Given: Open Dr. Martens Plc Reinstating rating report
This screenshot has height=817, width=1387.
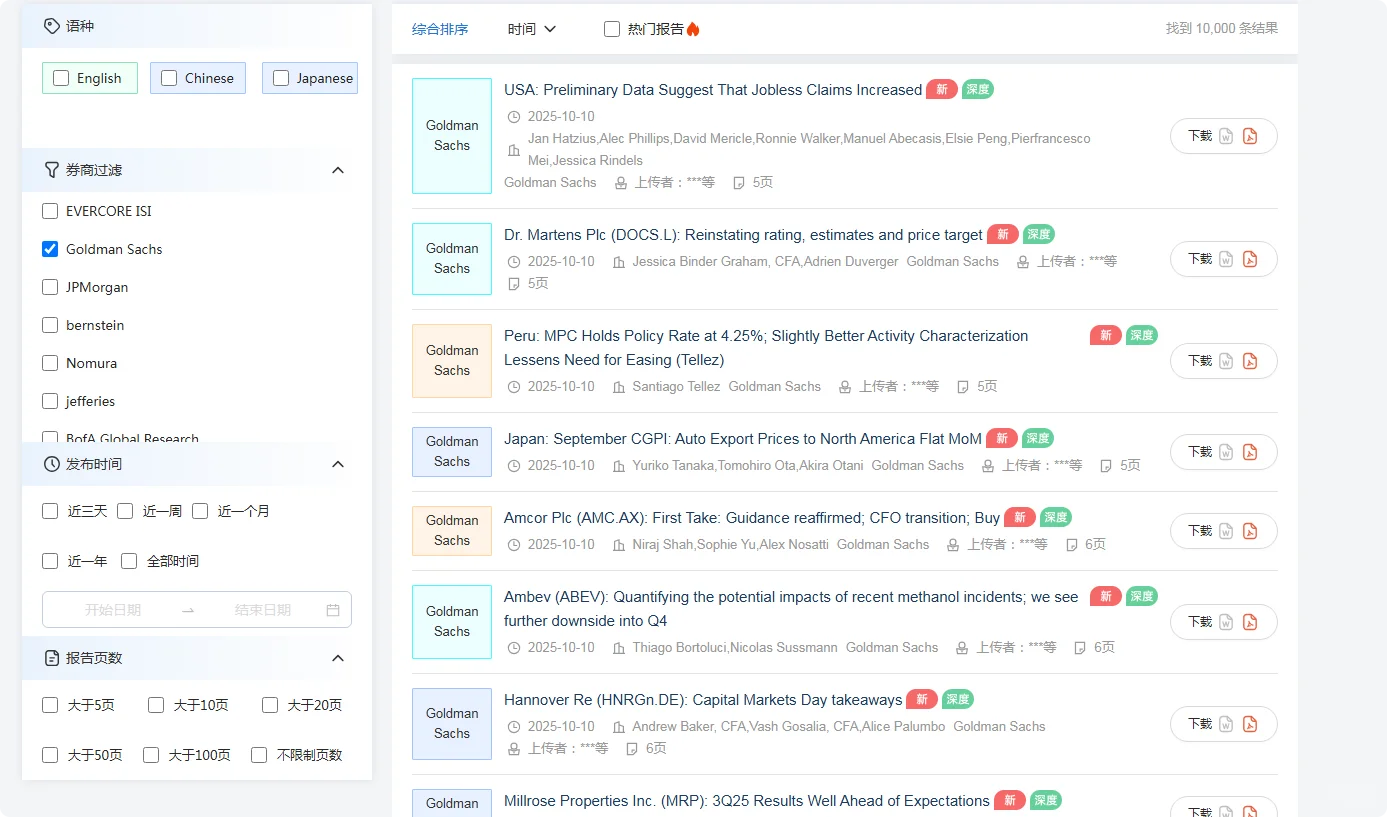Looking at the screenshot, I should [743, 235].
